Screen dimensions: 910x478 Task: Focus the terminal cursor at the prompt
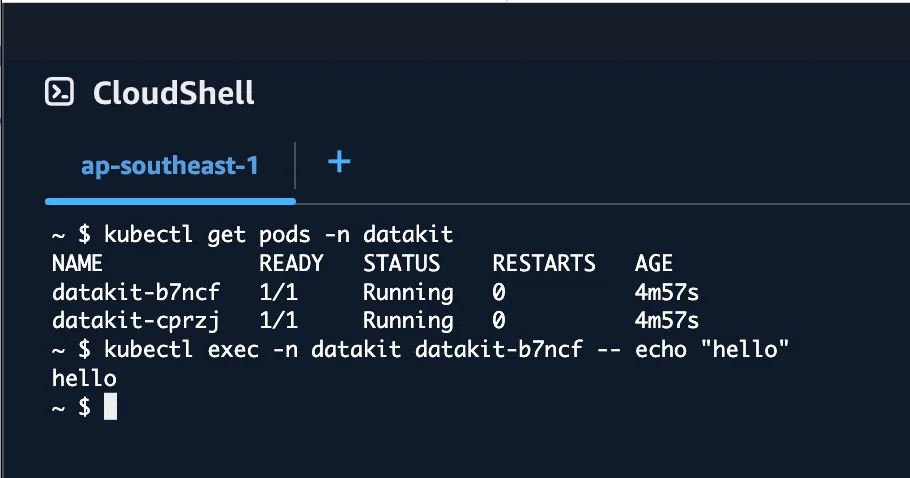110,407
